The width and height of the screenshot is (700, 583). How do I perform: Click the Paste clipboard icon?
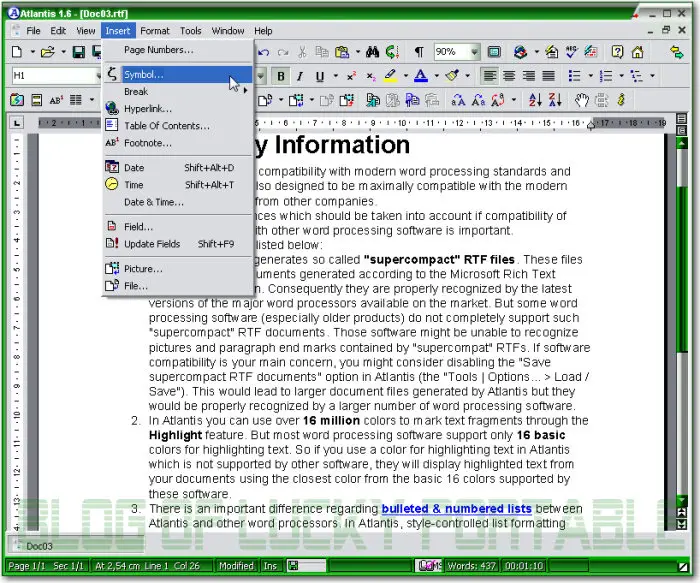342,52
